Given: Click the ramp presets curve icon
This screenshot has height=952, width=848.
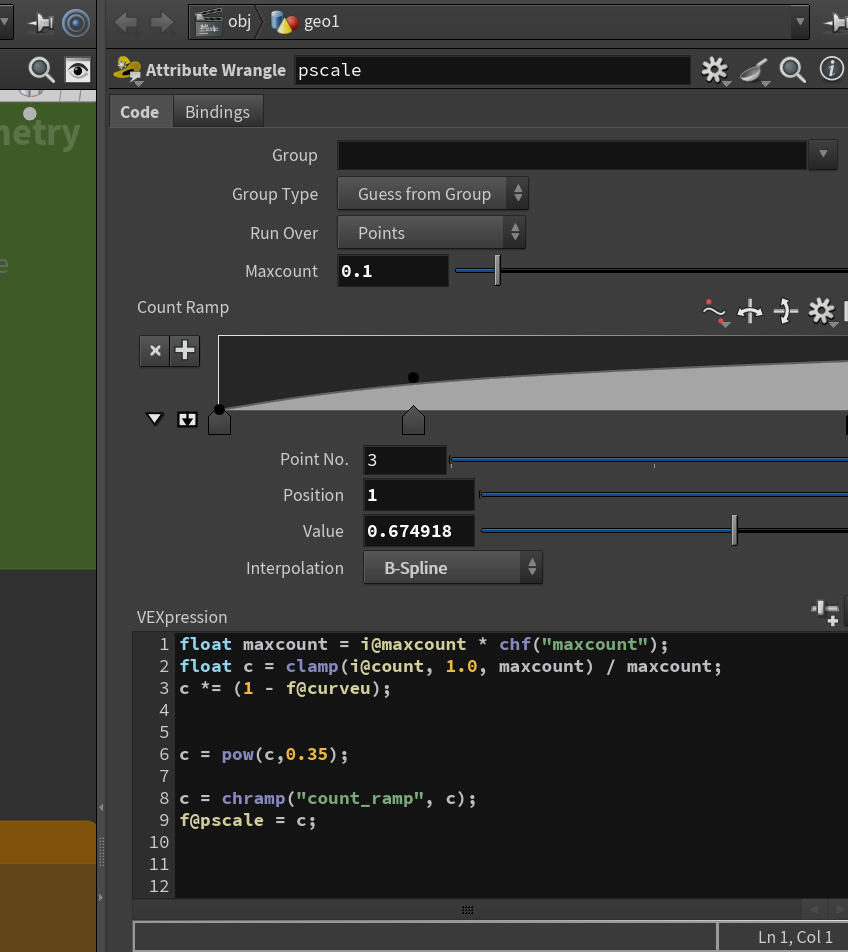Looking at the screenshot, I should point(714,312).
